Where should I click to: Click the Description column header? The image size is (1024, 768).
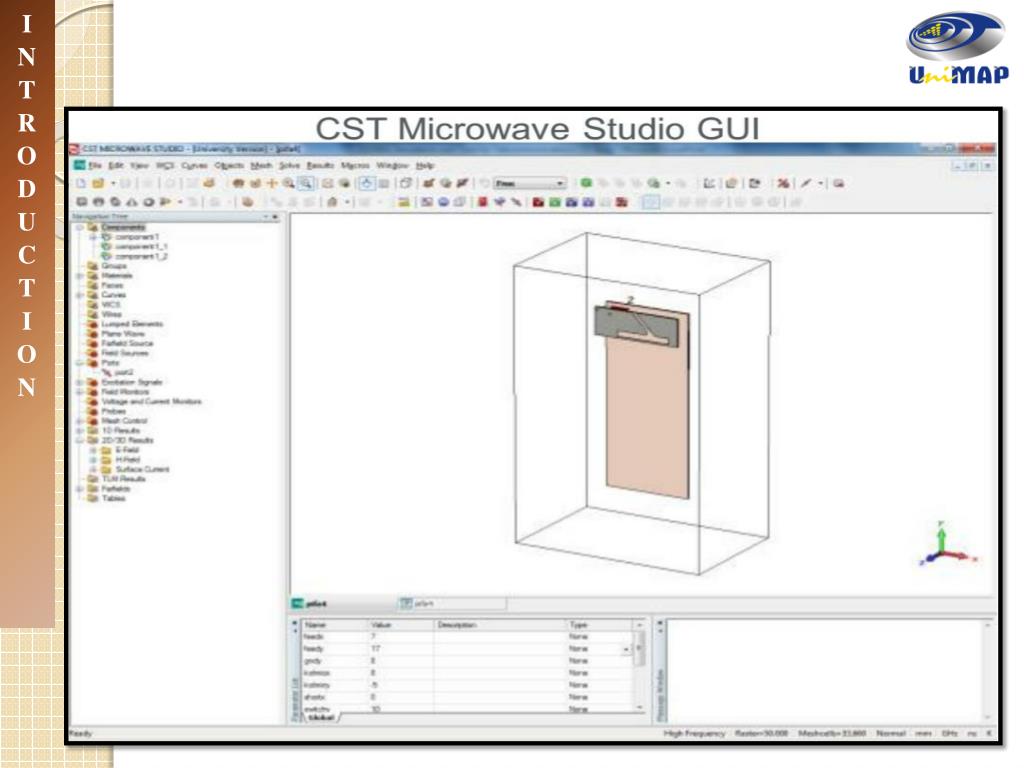[x=500, y=625]
